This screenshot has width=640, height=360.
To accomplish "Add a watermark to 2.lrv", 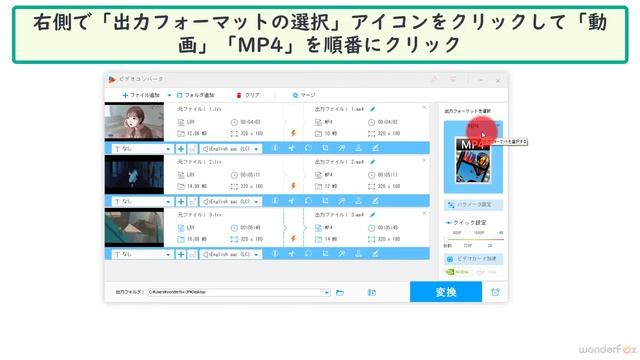I will [358, 200].
